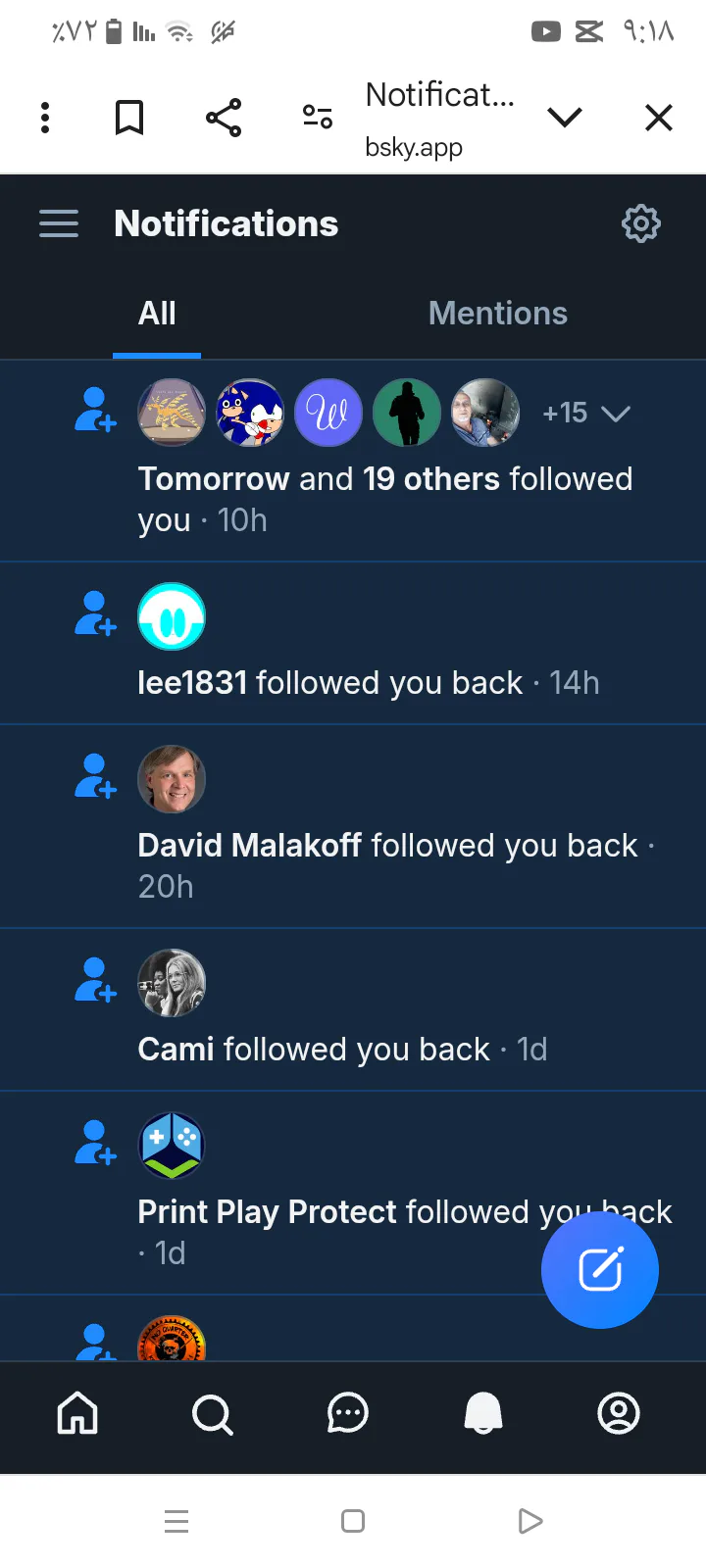Switch to the Mentions tab

click(x=498, y=314)
